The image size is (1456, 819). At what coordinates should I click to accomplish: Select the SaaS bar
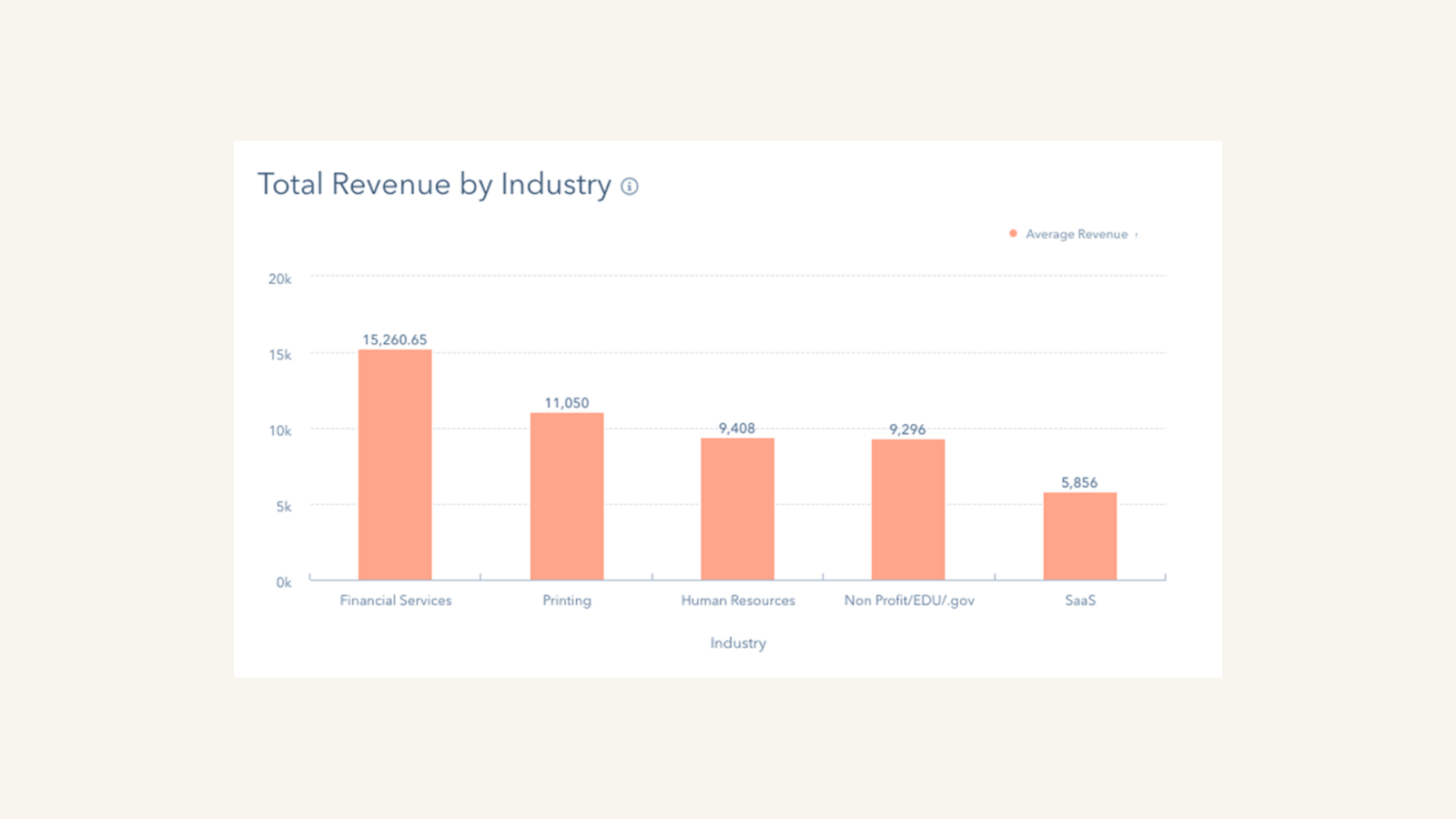coord(1080,535)
